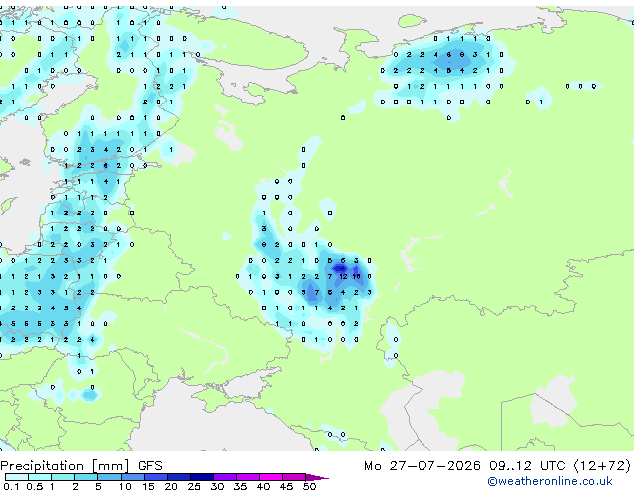Click the 15–20 mm legend color swatch
The height and width of the screenshot is (490, 634).
156,477
